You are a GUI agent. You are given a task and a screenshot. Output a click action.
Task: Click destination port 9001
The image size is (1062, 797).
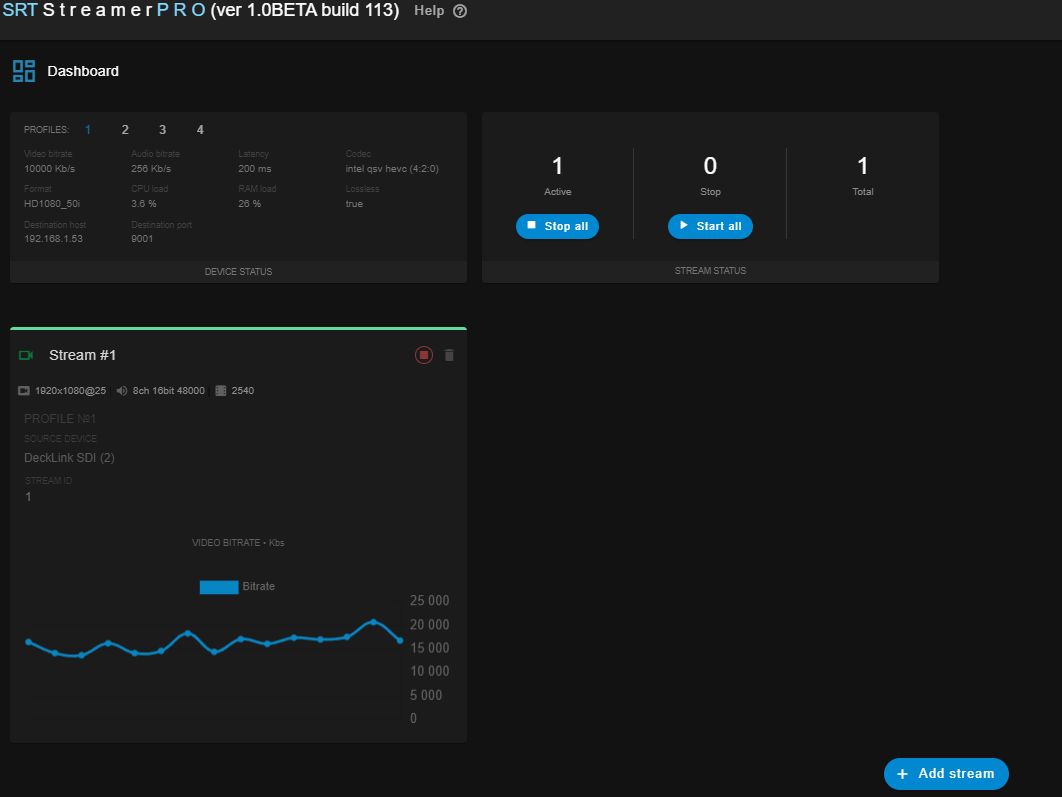(x=142, y=239)
